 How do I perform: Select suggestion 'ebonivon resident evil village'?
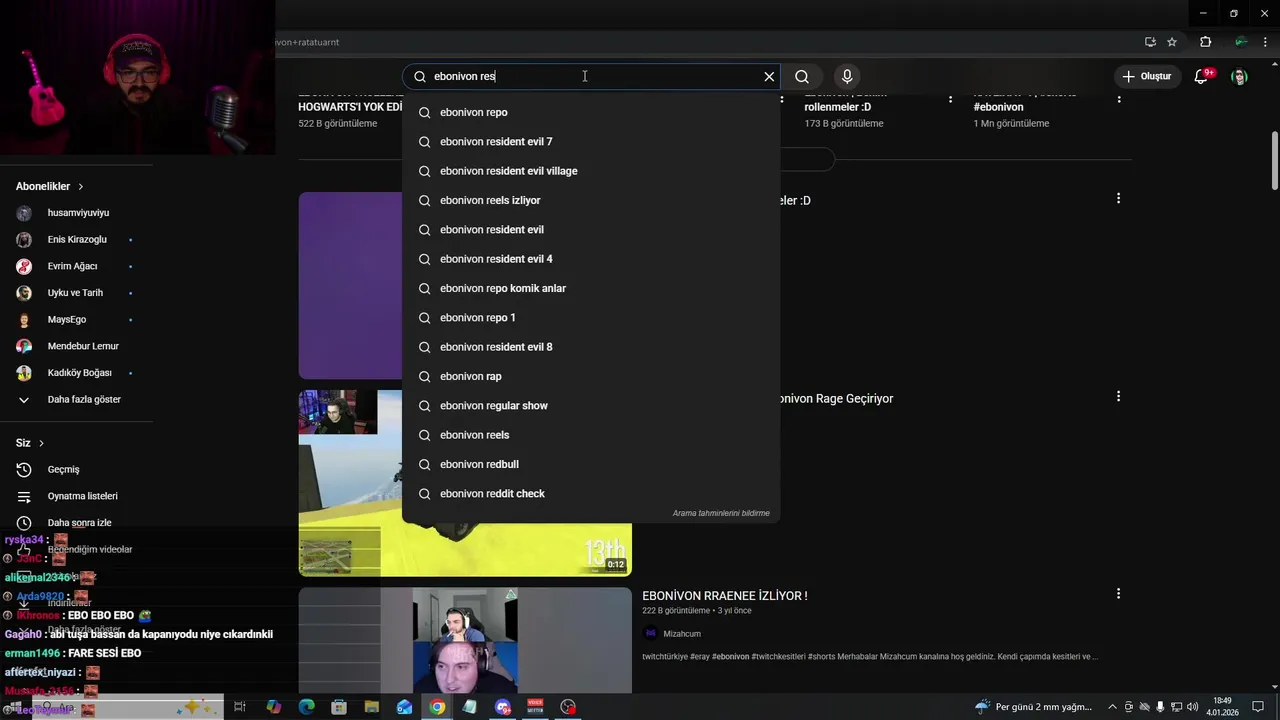591,171
